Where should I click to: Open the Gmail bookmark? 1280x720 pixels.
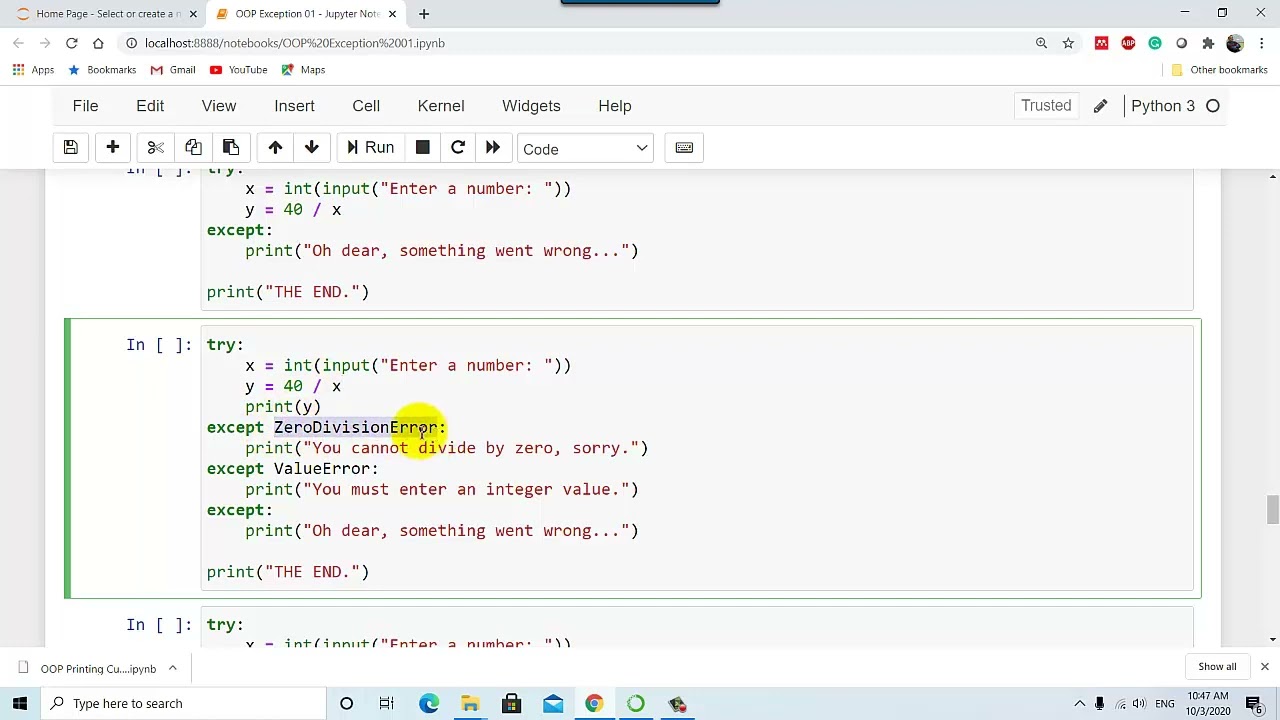(x=172, y=70)
